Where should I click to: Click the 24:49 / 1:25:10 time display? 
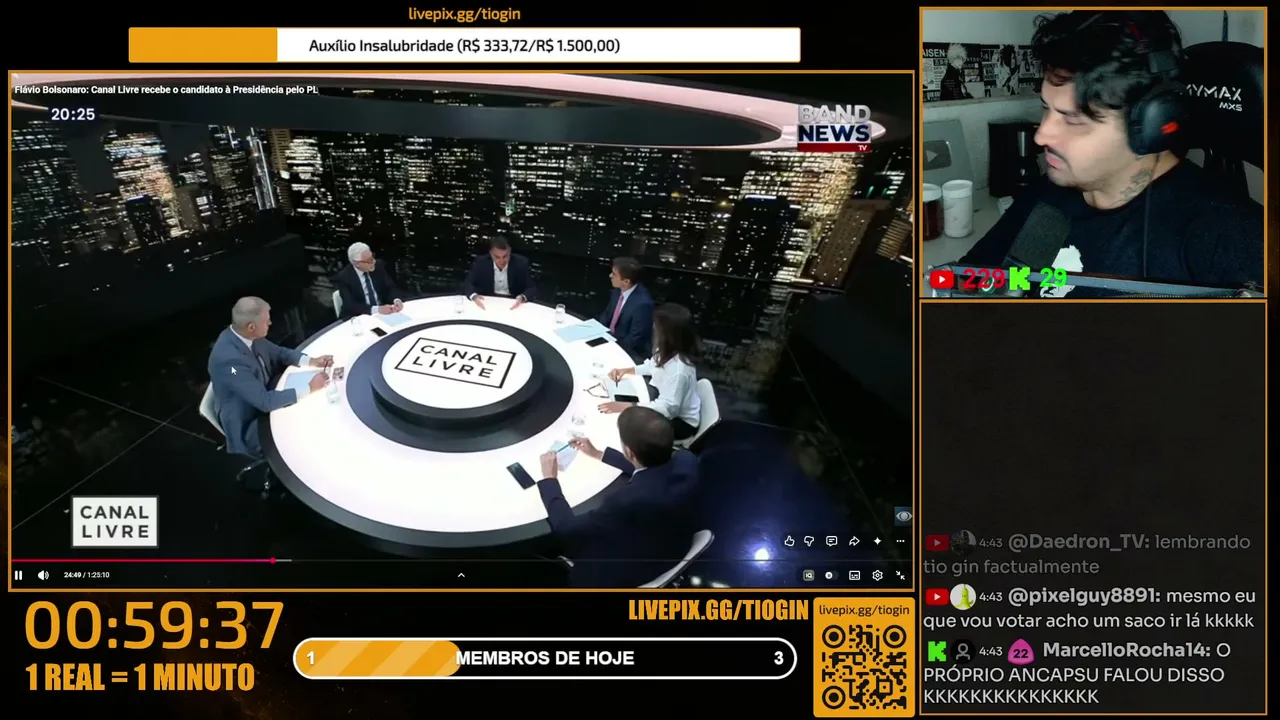coord(87,575)
